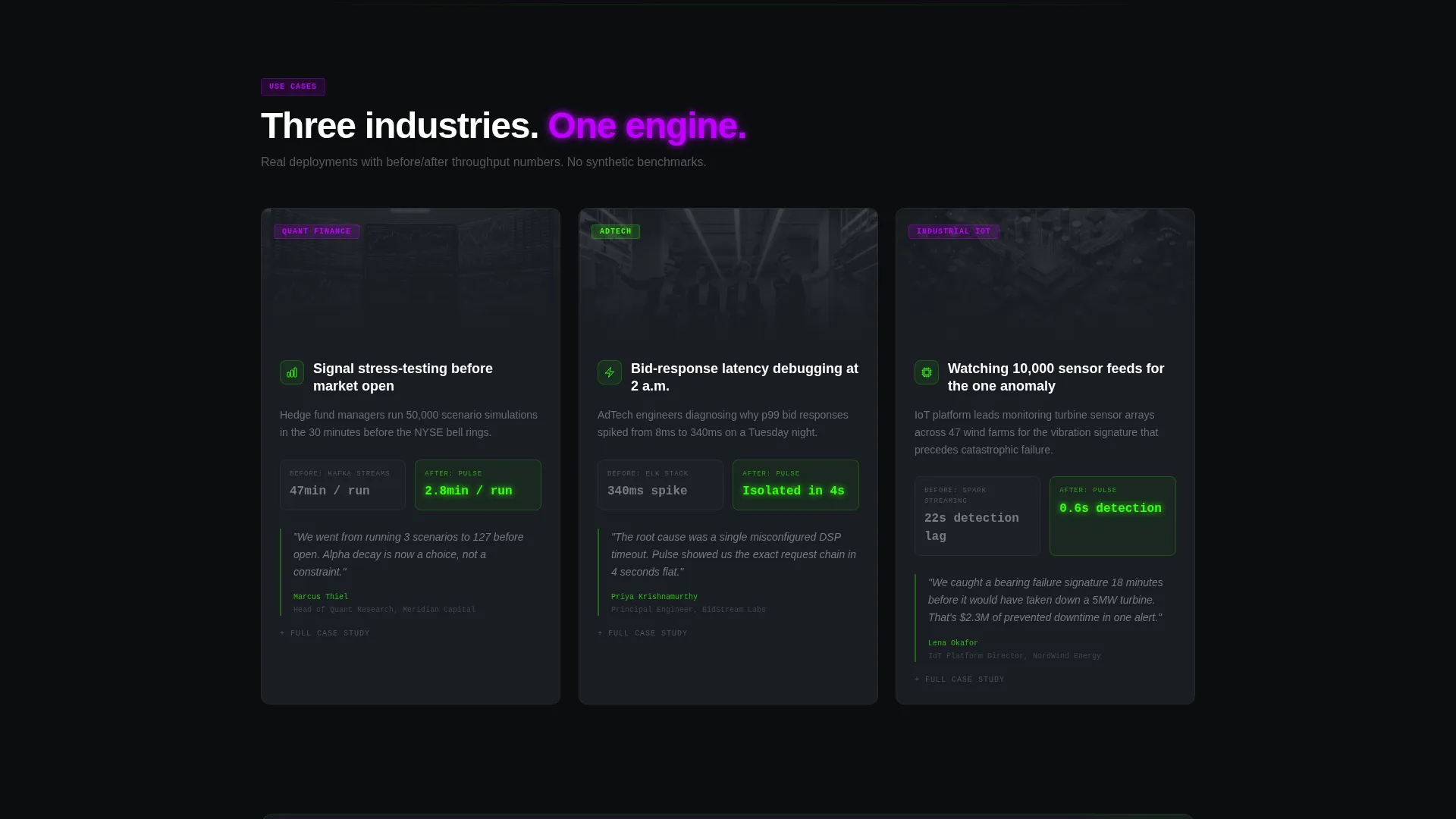Select the INDUSTRIAL IOT tag
Screen dimensions: 1456x819
click(x=953, y=231)
